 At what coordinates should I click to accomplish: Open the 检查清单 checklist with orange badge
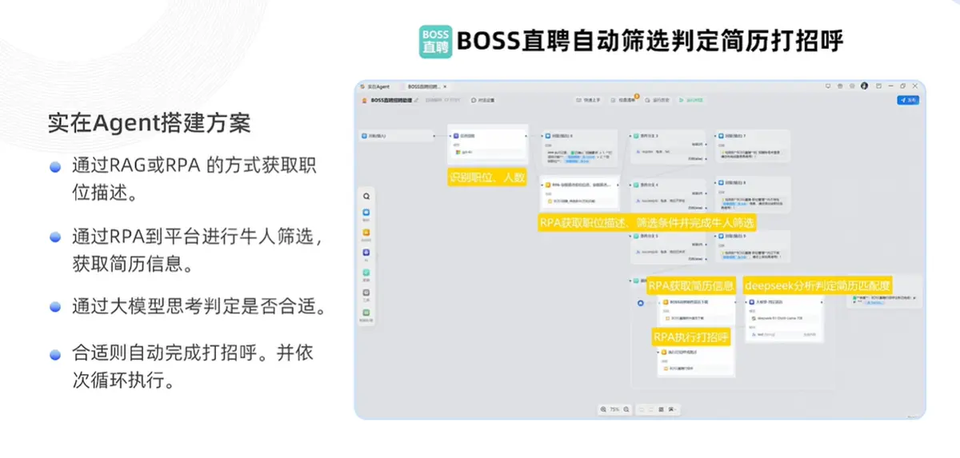(x=623, y=100)
